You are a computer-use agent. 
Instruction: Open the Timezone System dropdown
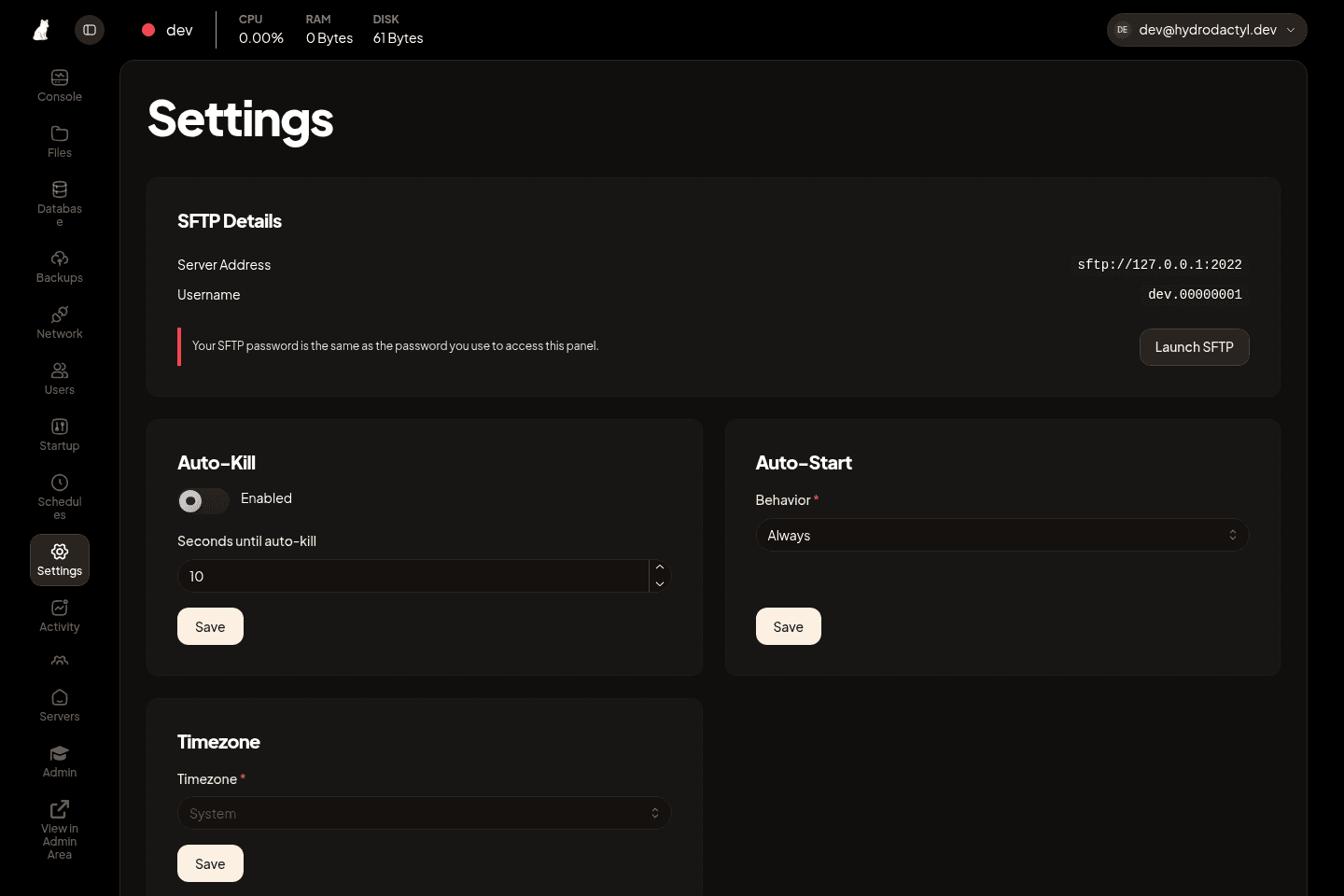425,813
